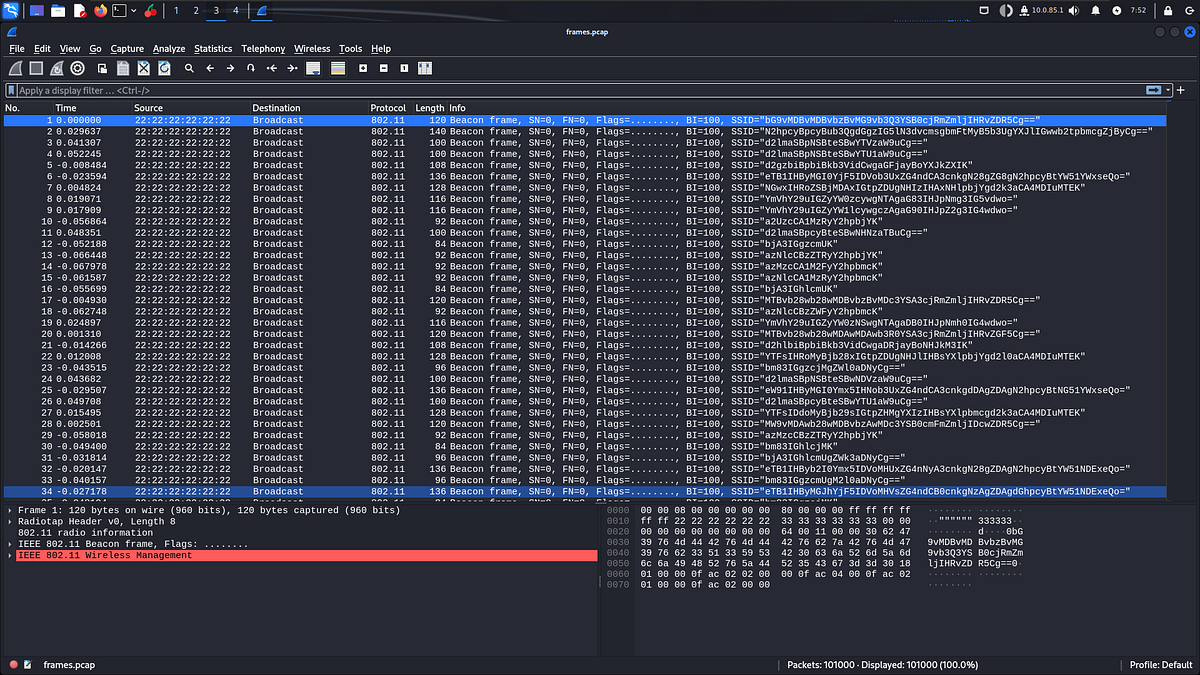Open Find Packet with the magnifier icon
Image resolution: width=1200 pixels, height=675 pixels.
tap(189, 68)
